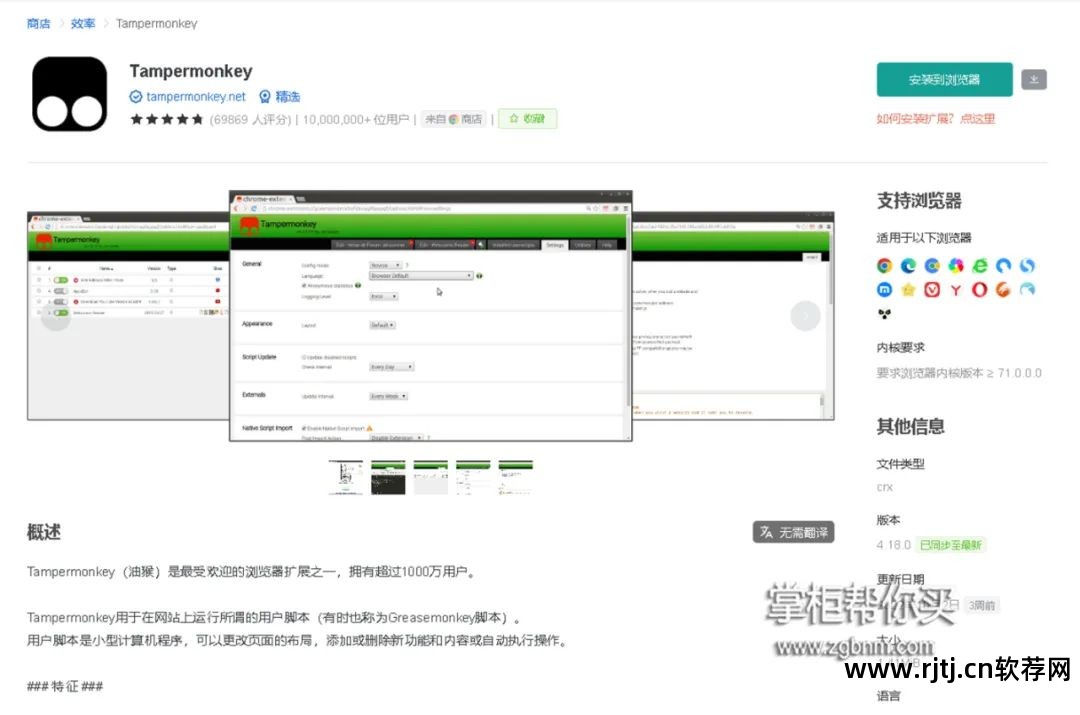Viewport: 1080px width, 715px height.
Task: Click the 精选 featured badge
Action: pos(280,97)
